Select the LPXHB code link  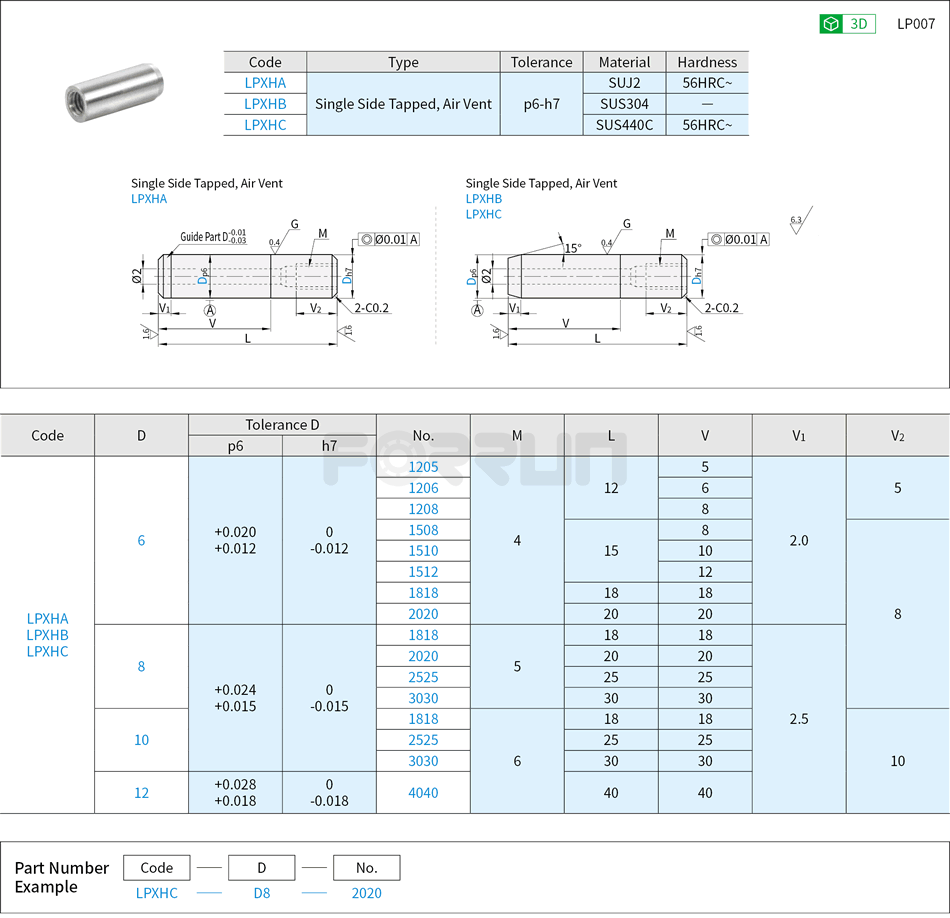tap(266, 104)
